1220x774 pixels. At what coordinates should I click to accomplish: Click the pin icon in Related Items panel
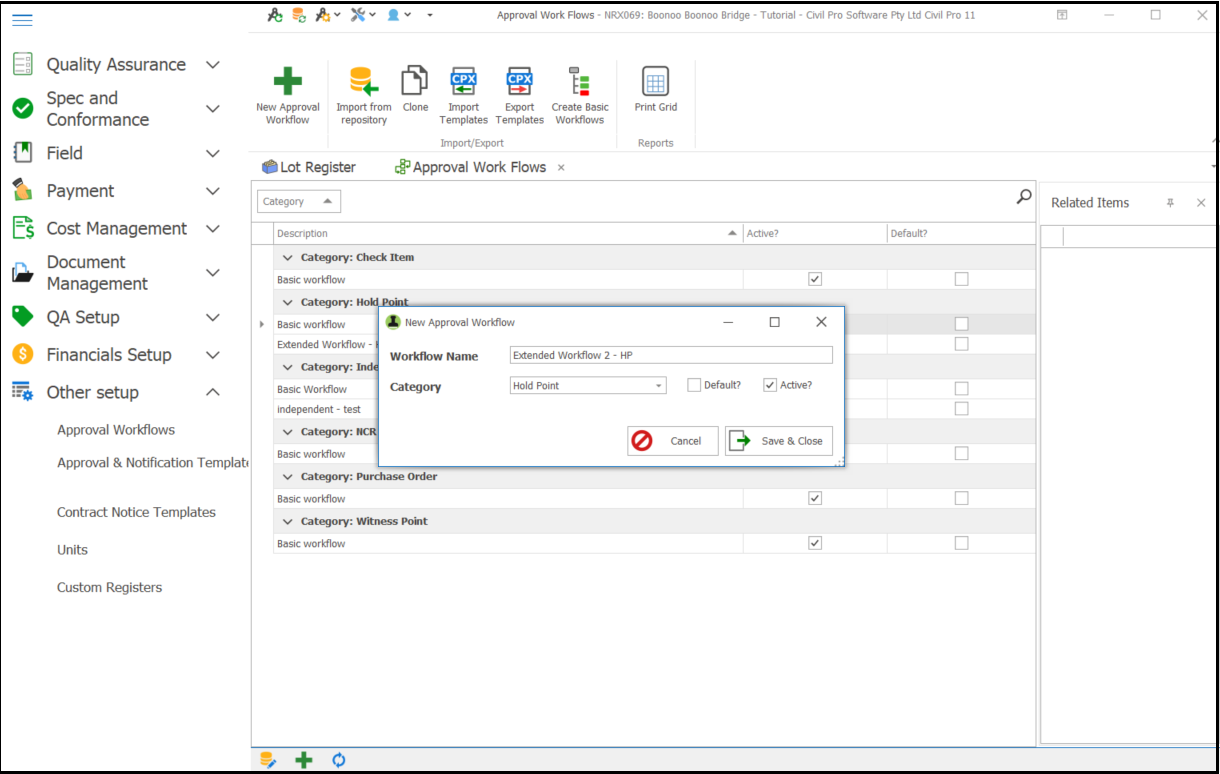(x=1170, y=203)
